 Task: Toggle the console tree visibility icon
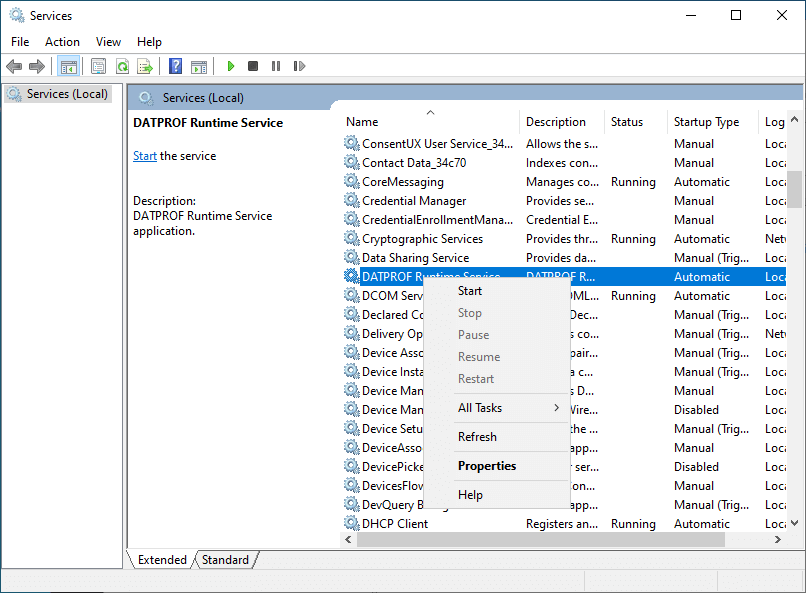[68, 66]
